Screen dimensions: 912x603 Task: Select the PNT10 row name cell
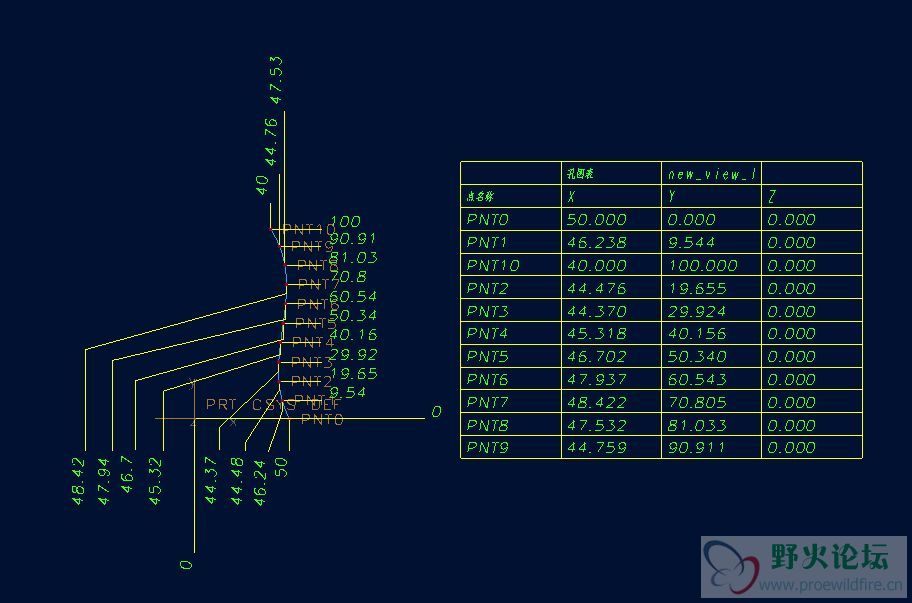[511, 265]
